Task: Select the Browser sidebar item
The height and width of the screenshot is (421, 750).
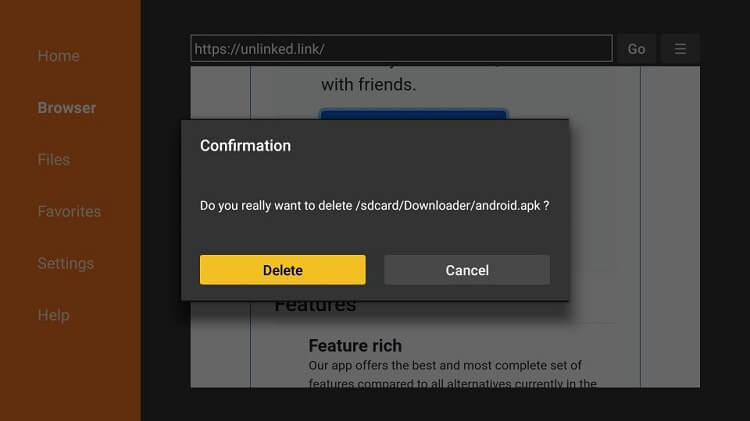Action: pos(67,108)
